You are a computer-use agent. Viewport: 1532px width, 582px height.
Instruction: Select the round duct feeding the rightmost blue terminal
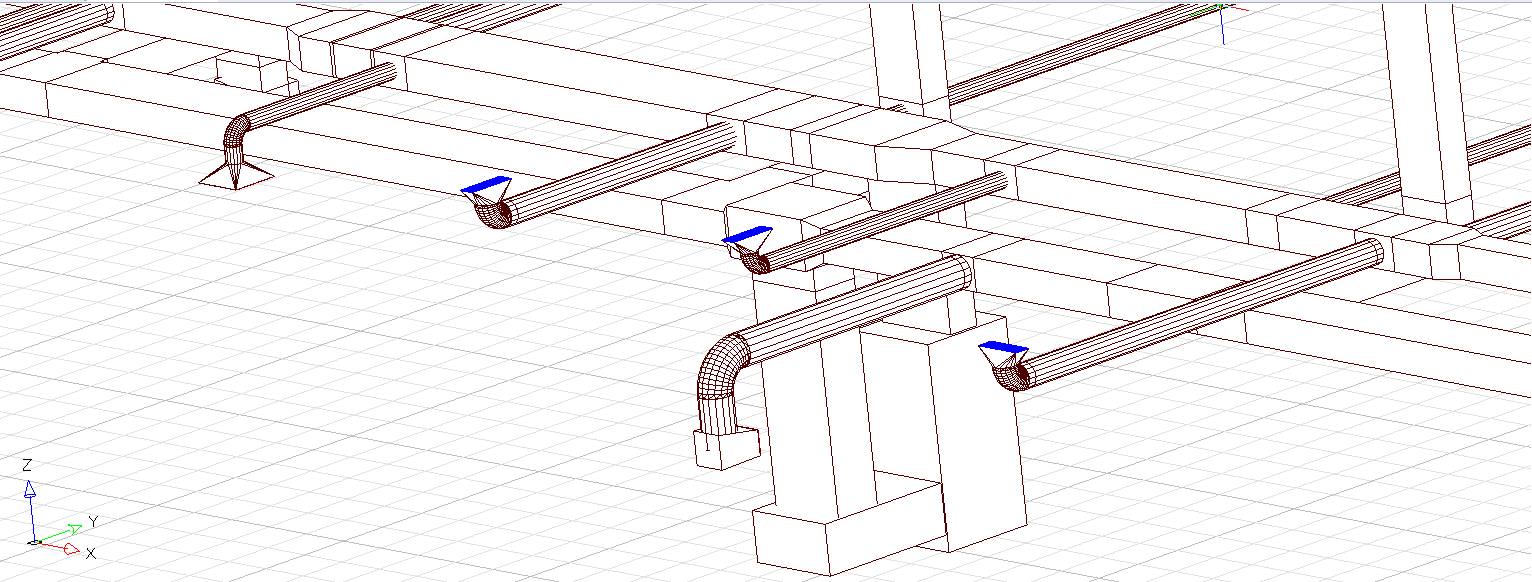[1202, 314]
